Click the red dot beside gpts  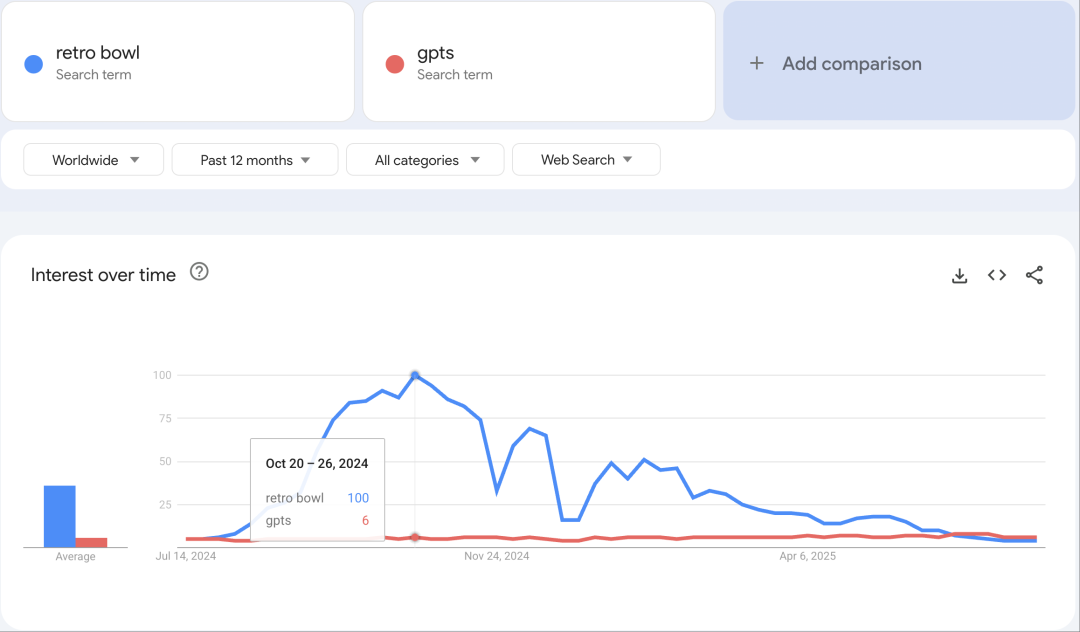click(x=395, y=64)
